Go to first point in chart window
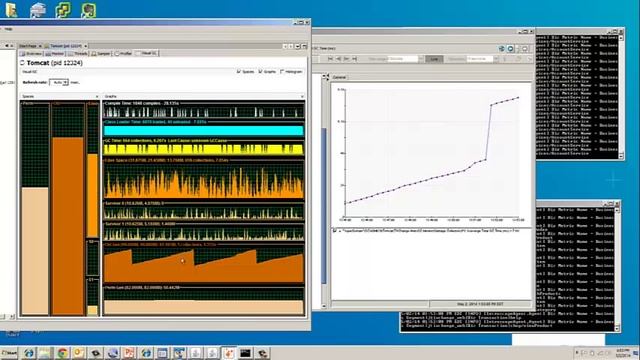640x360 pixels. 331,59
